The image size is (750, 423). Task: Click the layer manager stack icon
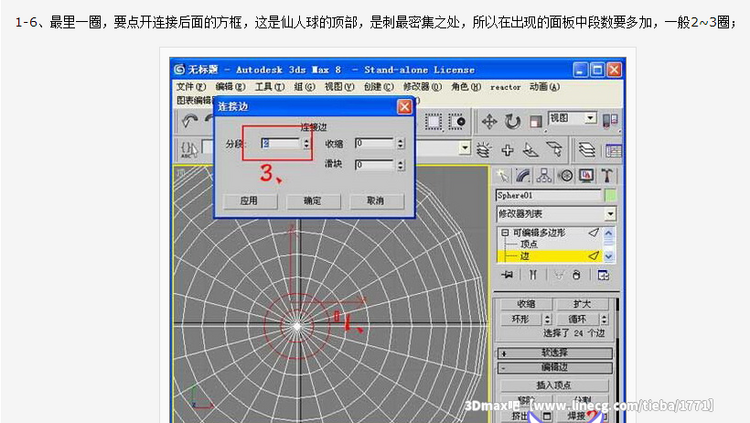[x=587, y=150]
